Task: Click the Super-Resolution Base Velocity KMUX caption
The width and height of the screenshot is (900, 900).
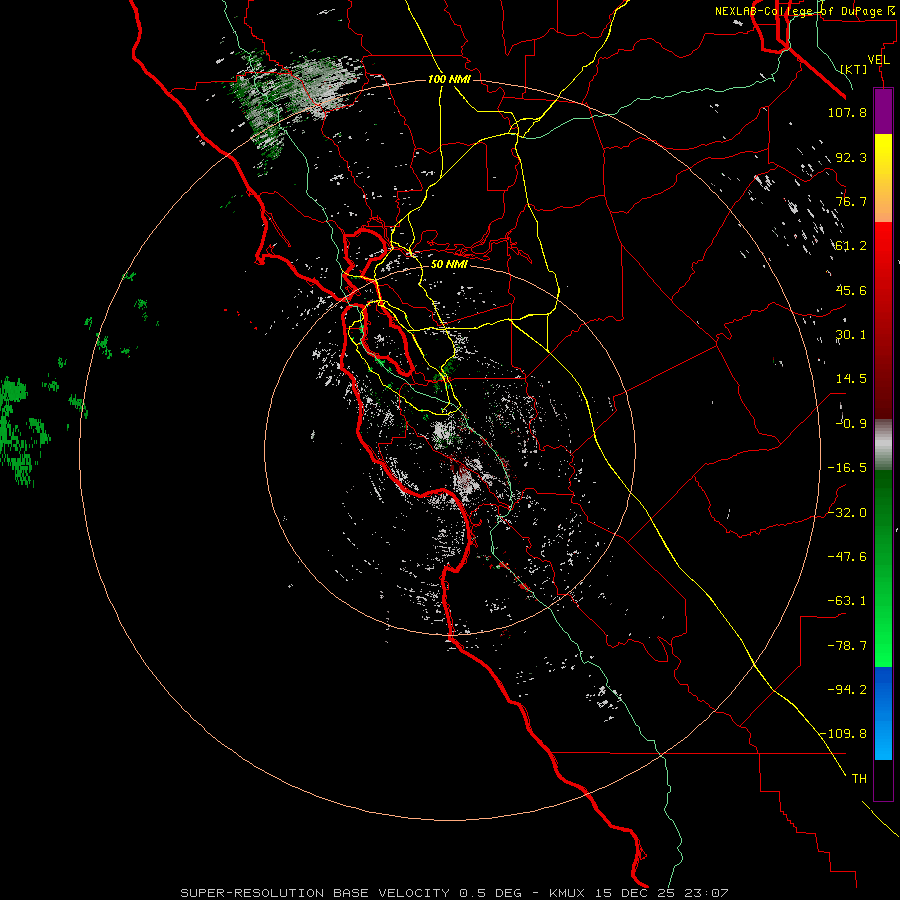Action: coord(454,893)
